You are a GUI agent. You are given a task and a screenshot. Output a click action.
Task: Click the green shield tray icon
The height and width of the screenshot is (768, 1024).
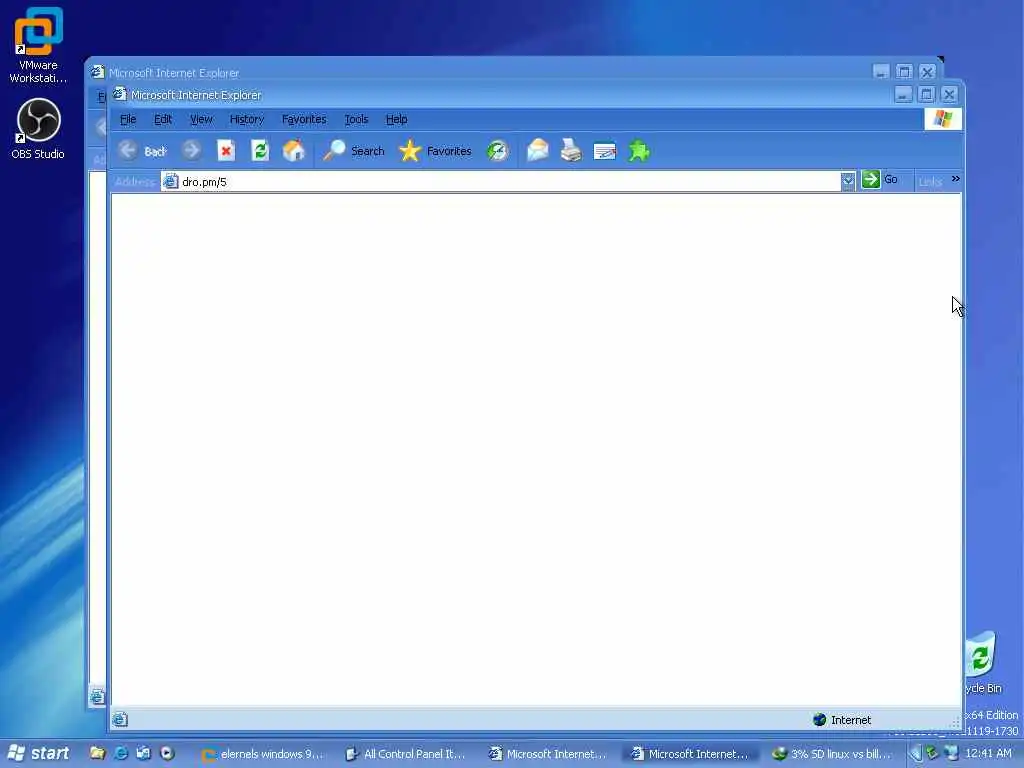(x=932, y=754)
